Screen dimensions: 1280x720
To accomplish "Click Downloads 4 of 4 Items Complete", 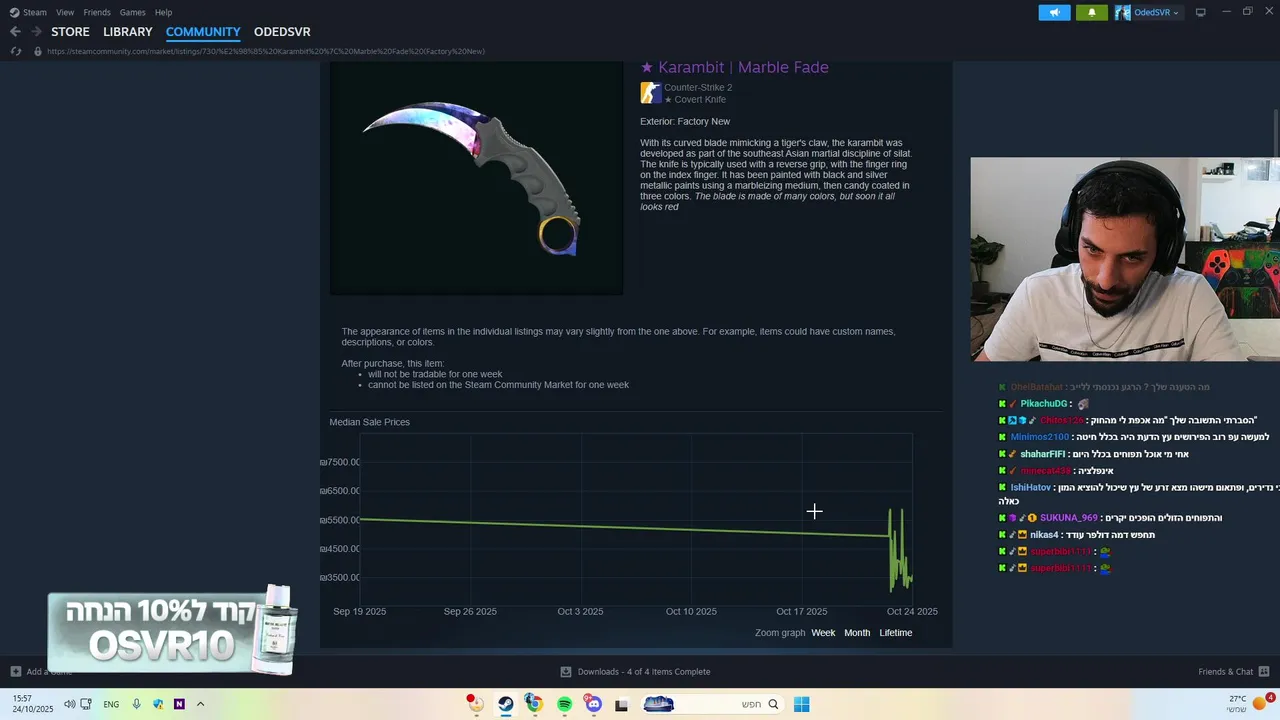I will (x=644, y=672).
